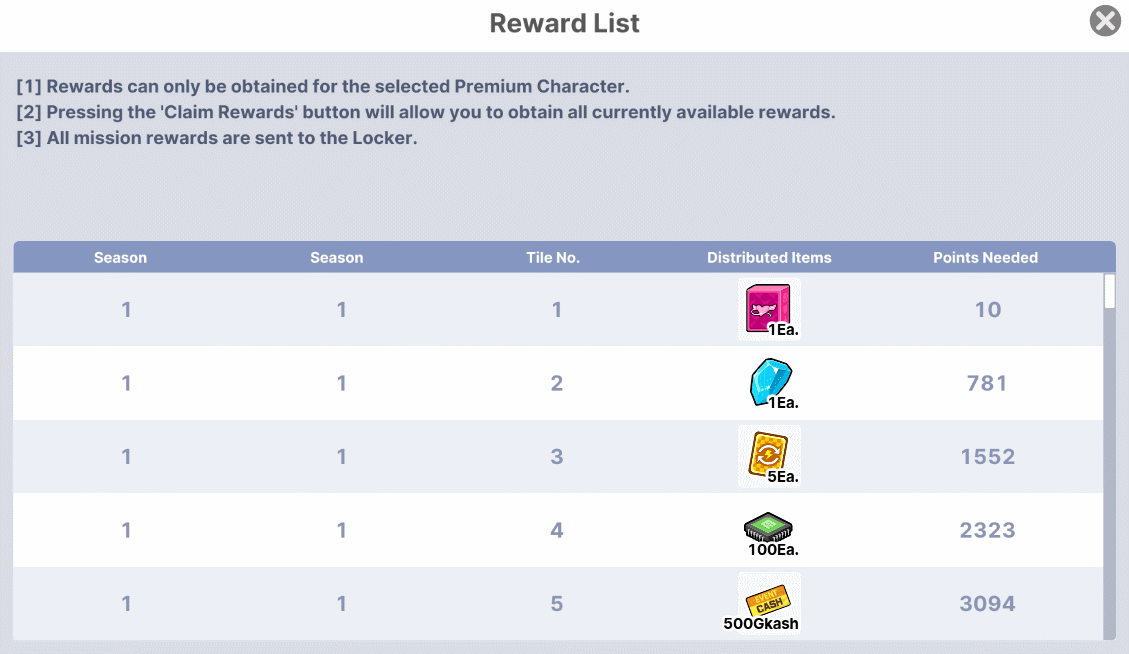Click the 781 points needed value
The height and width of the screenshot is (654, 1129).
point(987,383)
